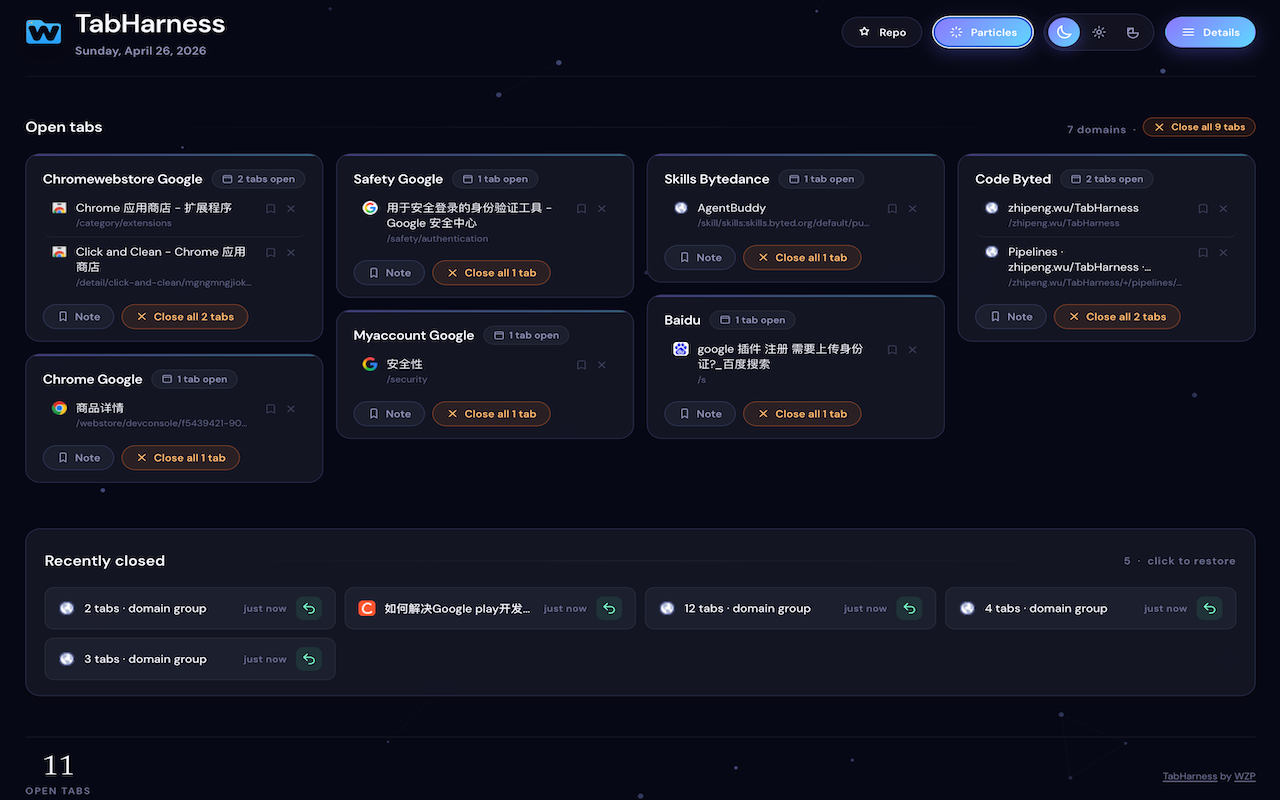Image resolution: width=1280 pixels, height=800 pixels.
Task: Open the Pipelines · zhipeng.wu/TabHarness tab title
Action: tap(1080, 259)
